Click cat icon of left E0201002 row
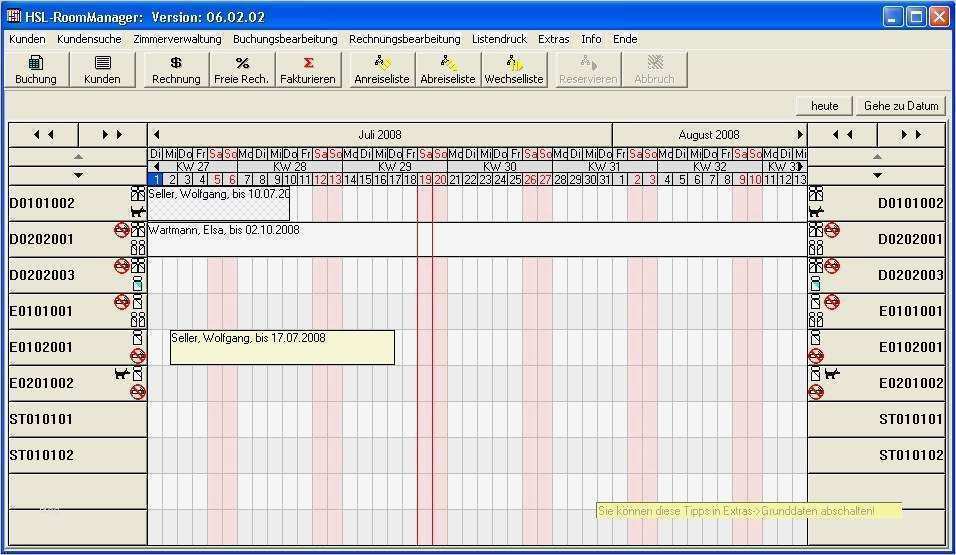The height and width of the screenshot is (555, 956). (x=122, y=373)
